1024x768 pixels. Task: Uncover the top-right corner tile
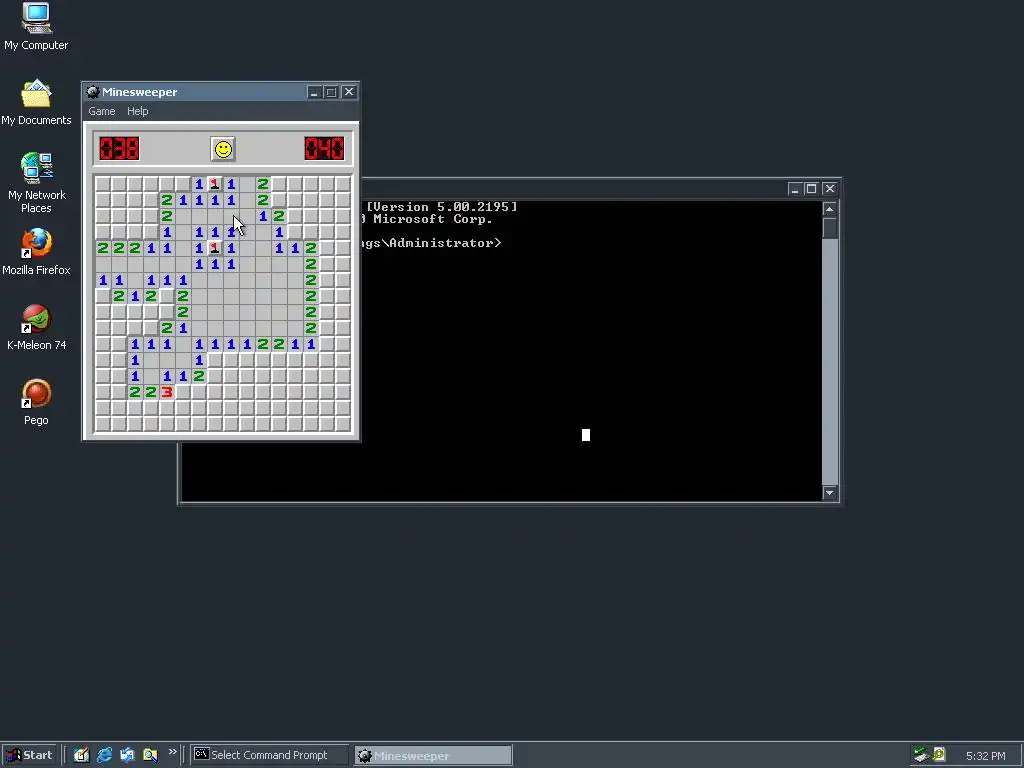(x=343, y=184)
